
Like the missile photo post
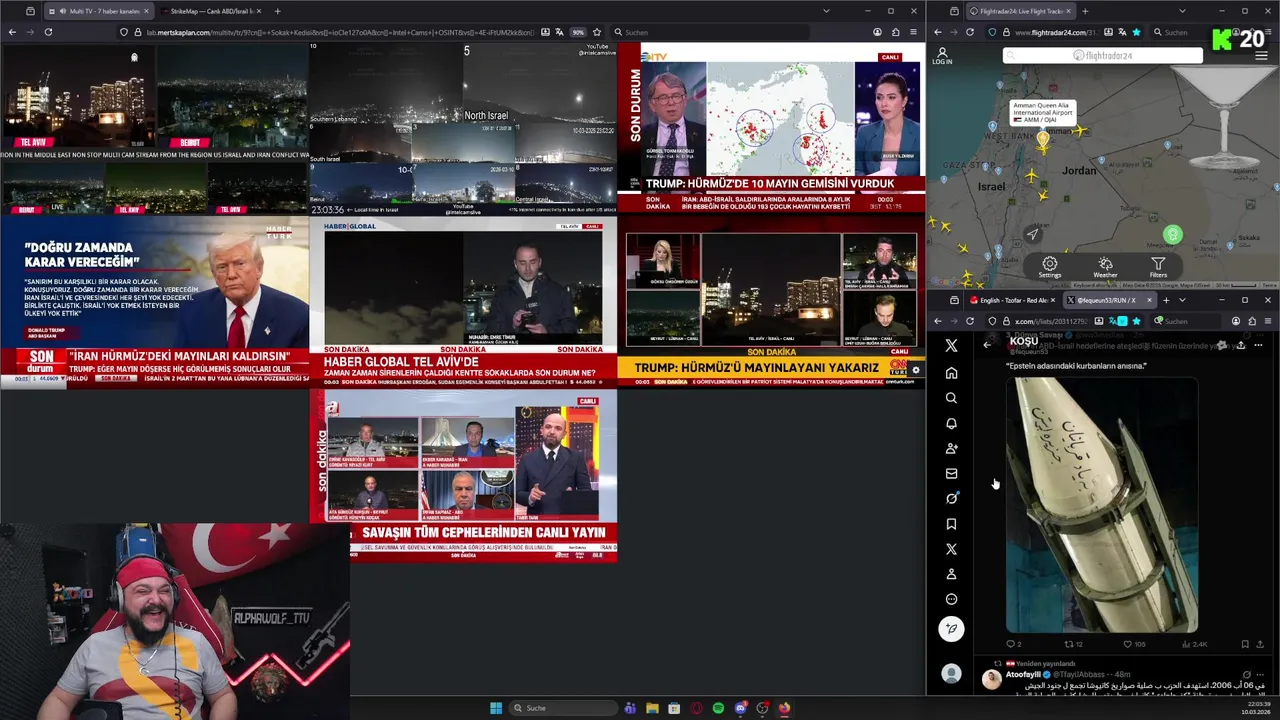[1133, 644]
